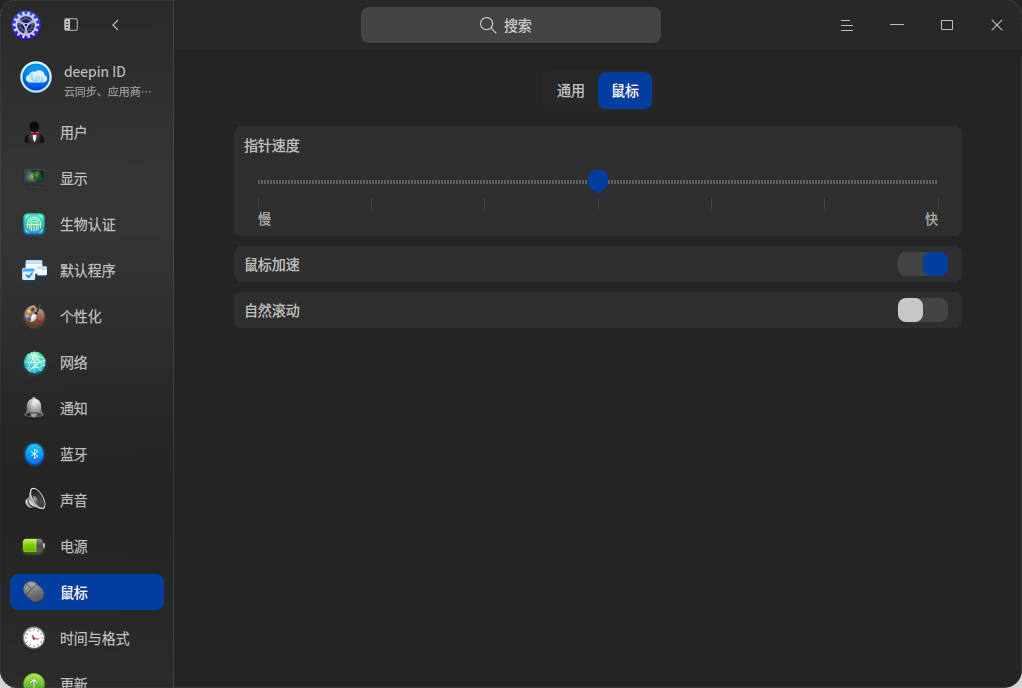The height and width of the screenshot is (688, 1022).
Task: Open 电源 via its battery icon
Action: pos(34,546)
